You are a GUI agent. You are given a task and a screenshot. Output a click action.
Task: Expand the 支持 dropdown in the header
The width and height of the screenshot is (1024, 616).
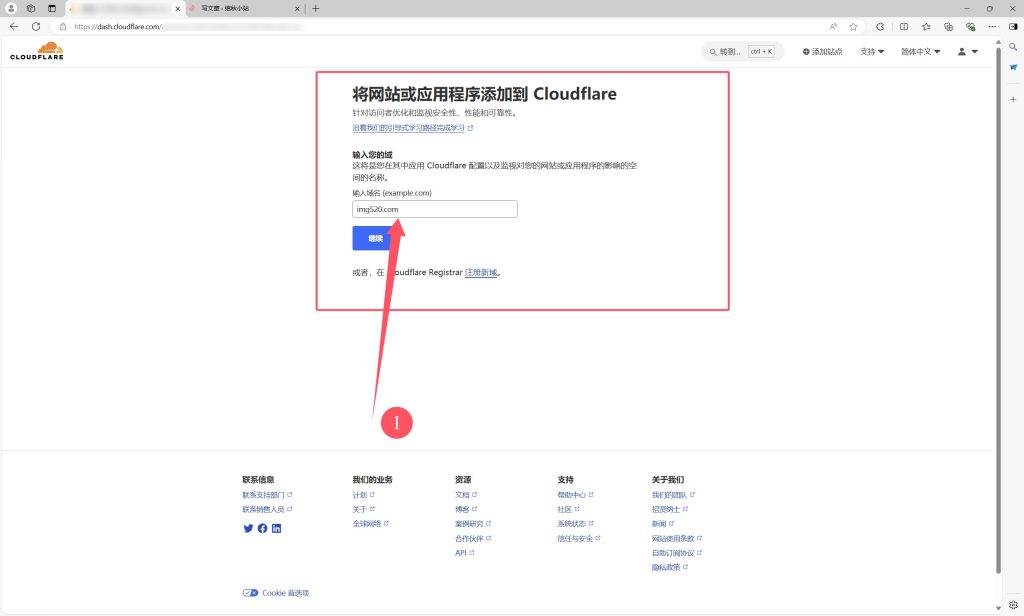pos(872,52)
